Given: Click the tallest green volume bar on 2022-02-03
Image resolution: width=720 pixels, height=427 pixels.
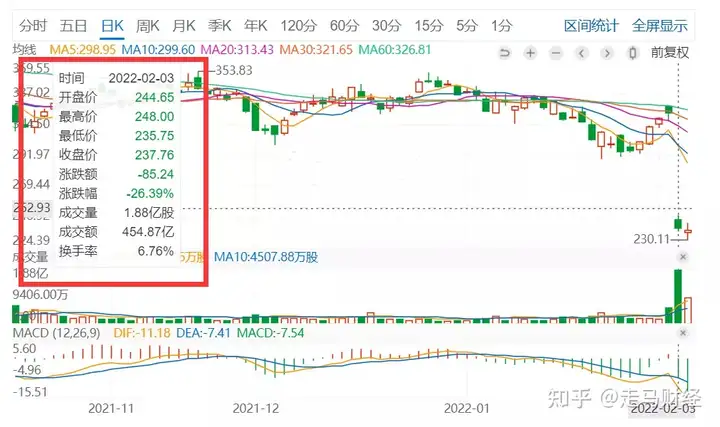Looking at the screenshot, I should tap(678, 296).
